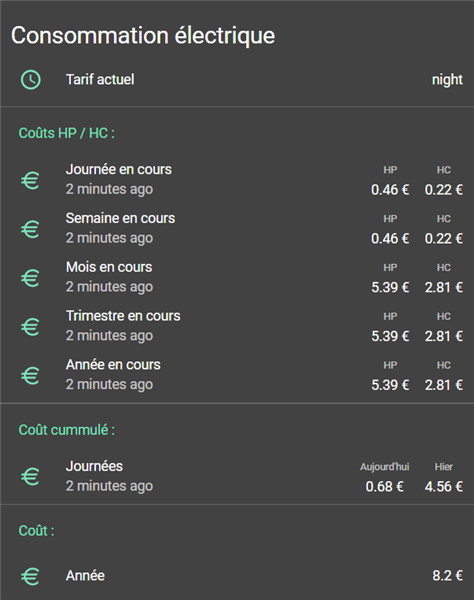Click the euro icon for Année en cours
This screenshot has height=600, width=474.
(x=30, y=376)
